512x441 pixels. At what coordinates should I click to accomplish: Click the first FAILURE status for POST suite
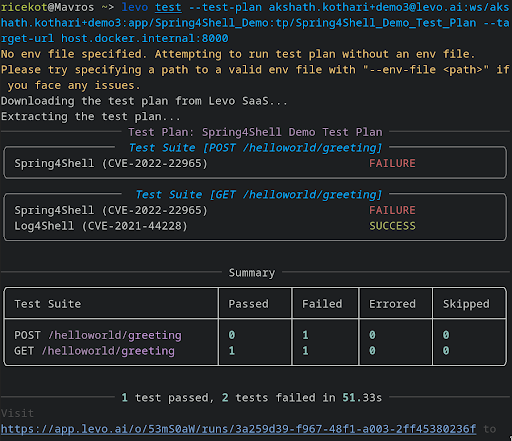click(392, 163)
